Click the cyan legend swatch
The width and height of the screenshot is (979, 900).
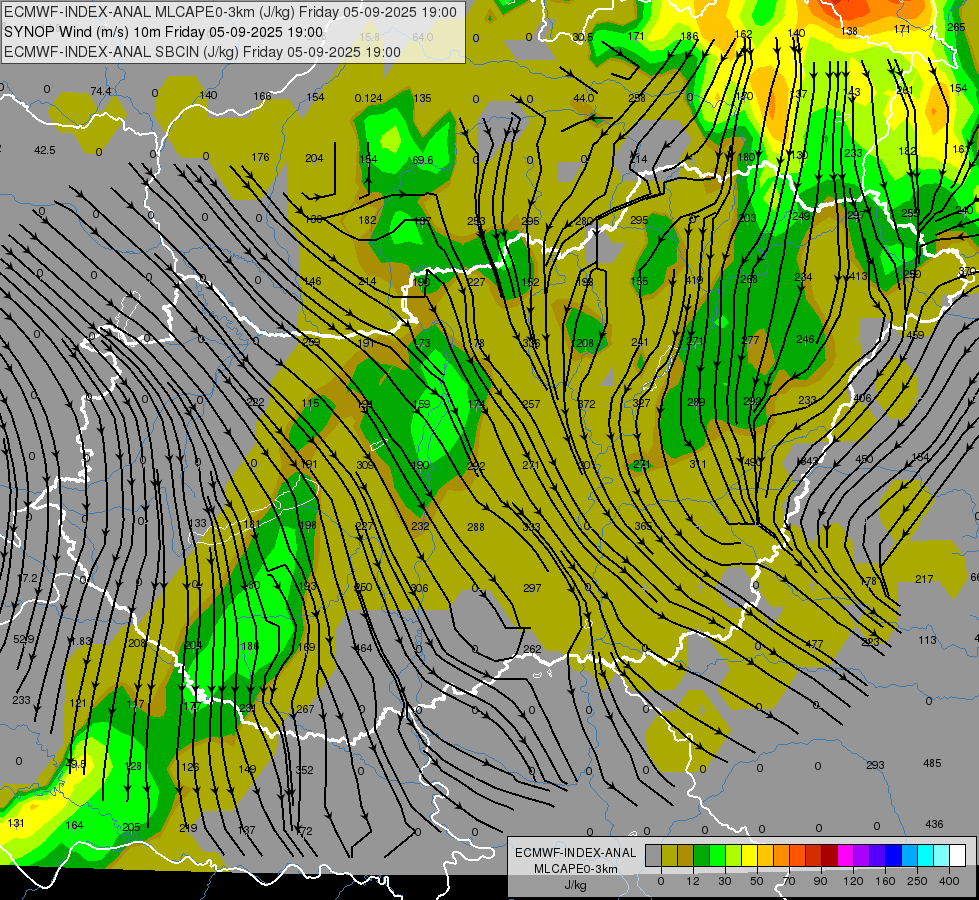pyautogui.click(x=926, y=856)
